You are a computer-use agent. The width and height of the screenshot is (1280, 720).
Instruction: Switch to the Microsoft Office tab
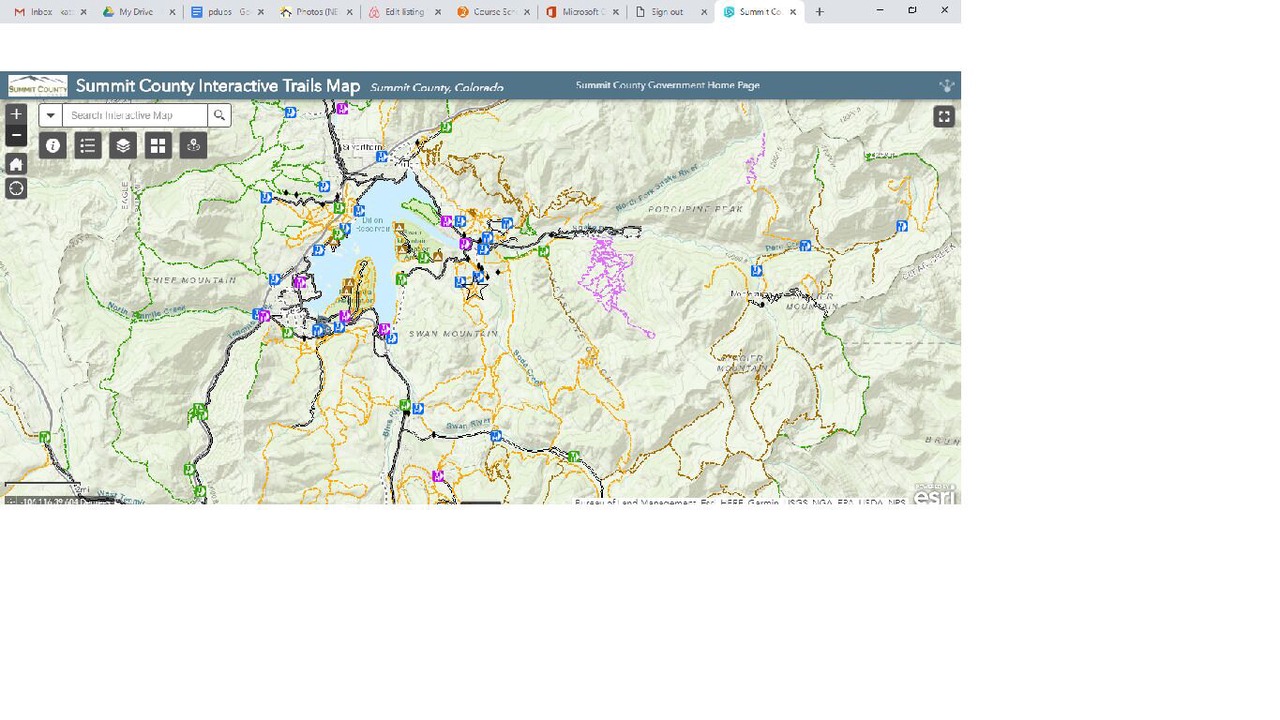click(x=581, y=12)
